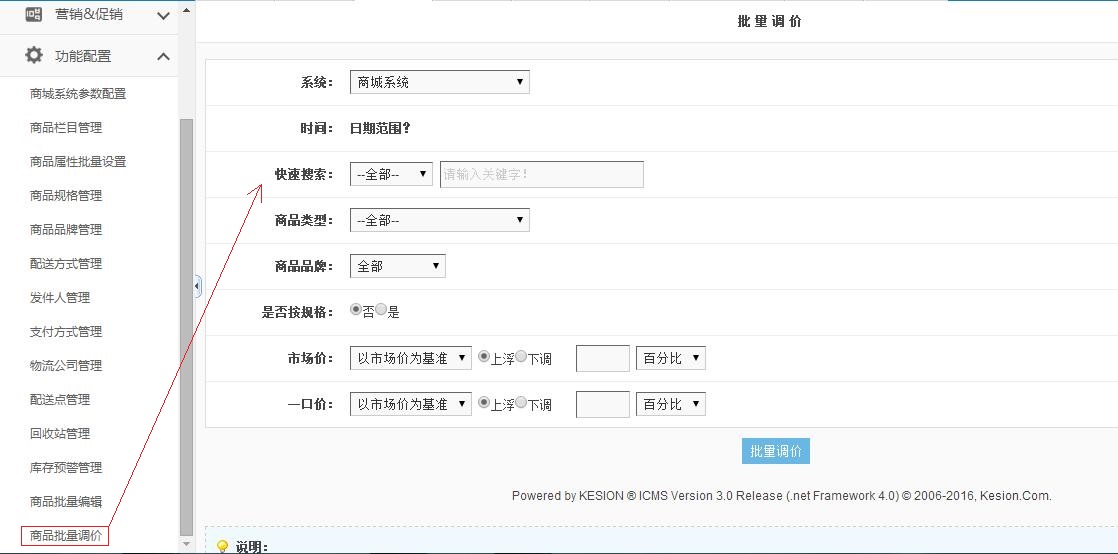Open the 快速搜索 --全部-- dropdown
The height and width of the screenshot is (554, 1118).
click(391, 174)
